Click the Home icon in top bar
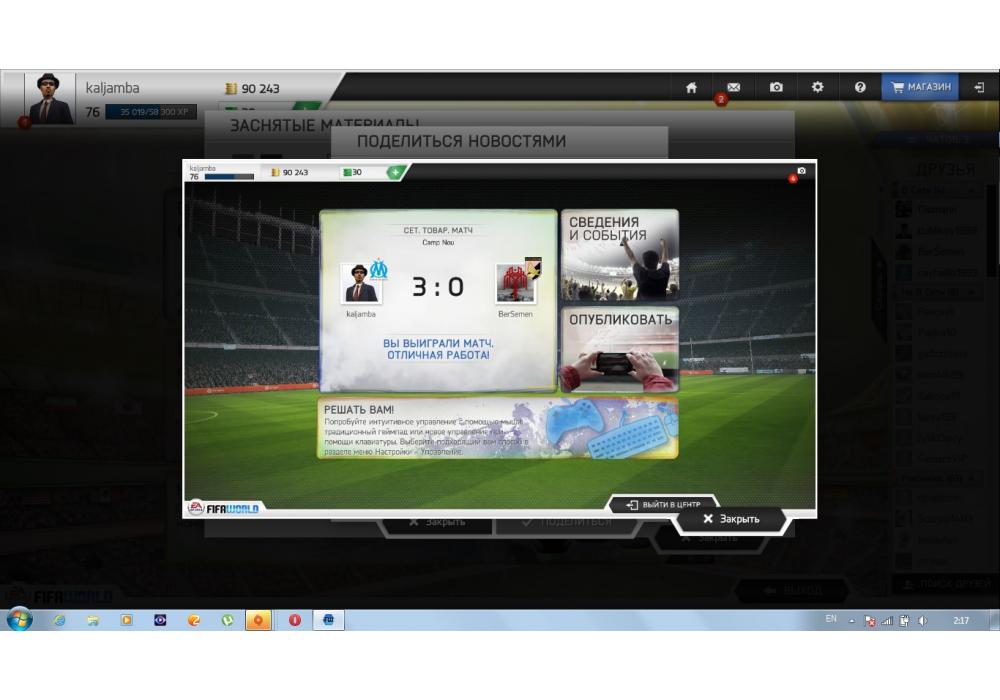This screenshot has width=1000, height=700. point(691,88)
